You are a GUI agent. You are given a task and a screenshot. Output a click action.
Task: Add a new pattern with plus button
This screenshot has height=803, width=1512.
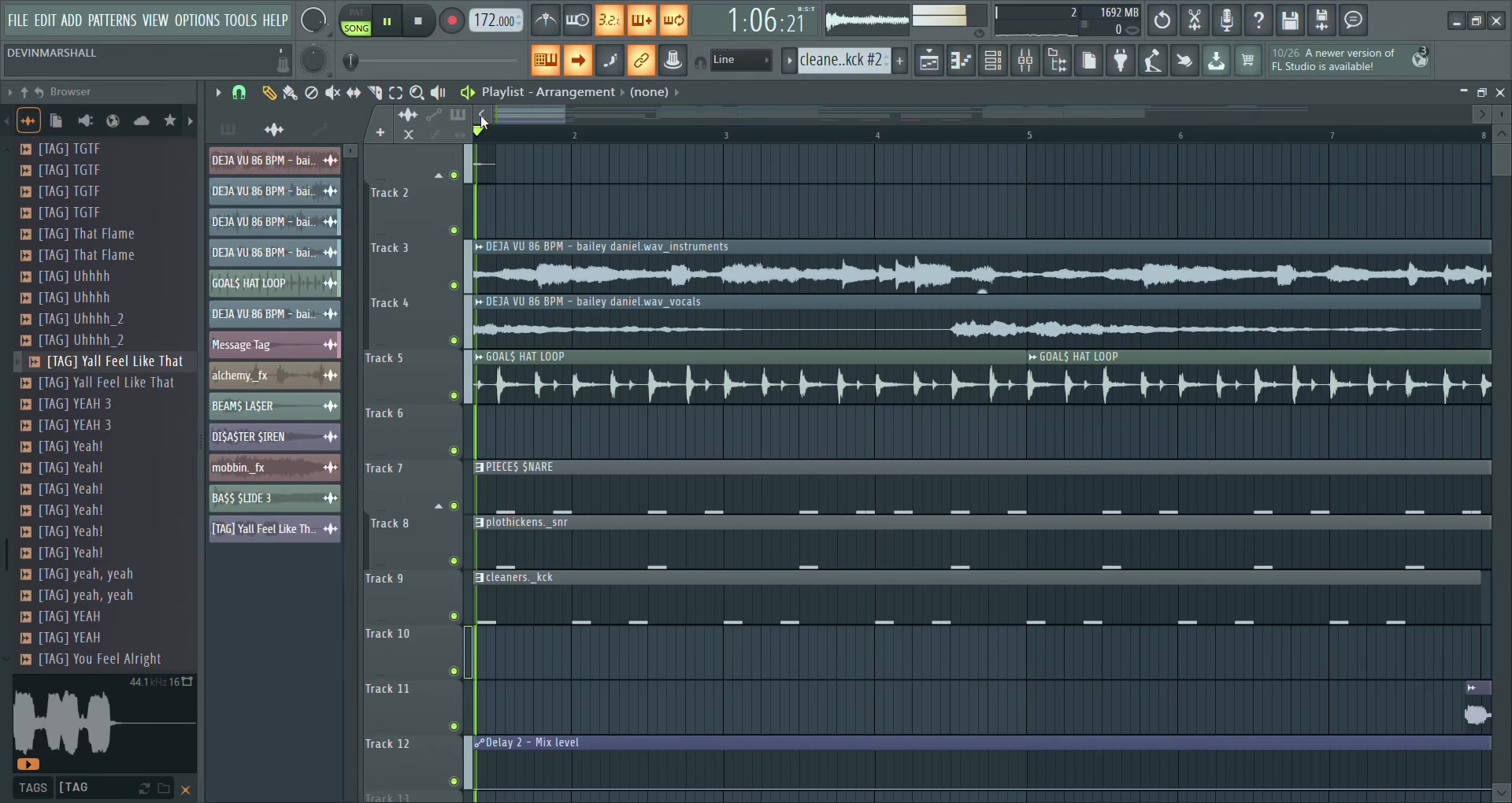(x=900, y=61)
